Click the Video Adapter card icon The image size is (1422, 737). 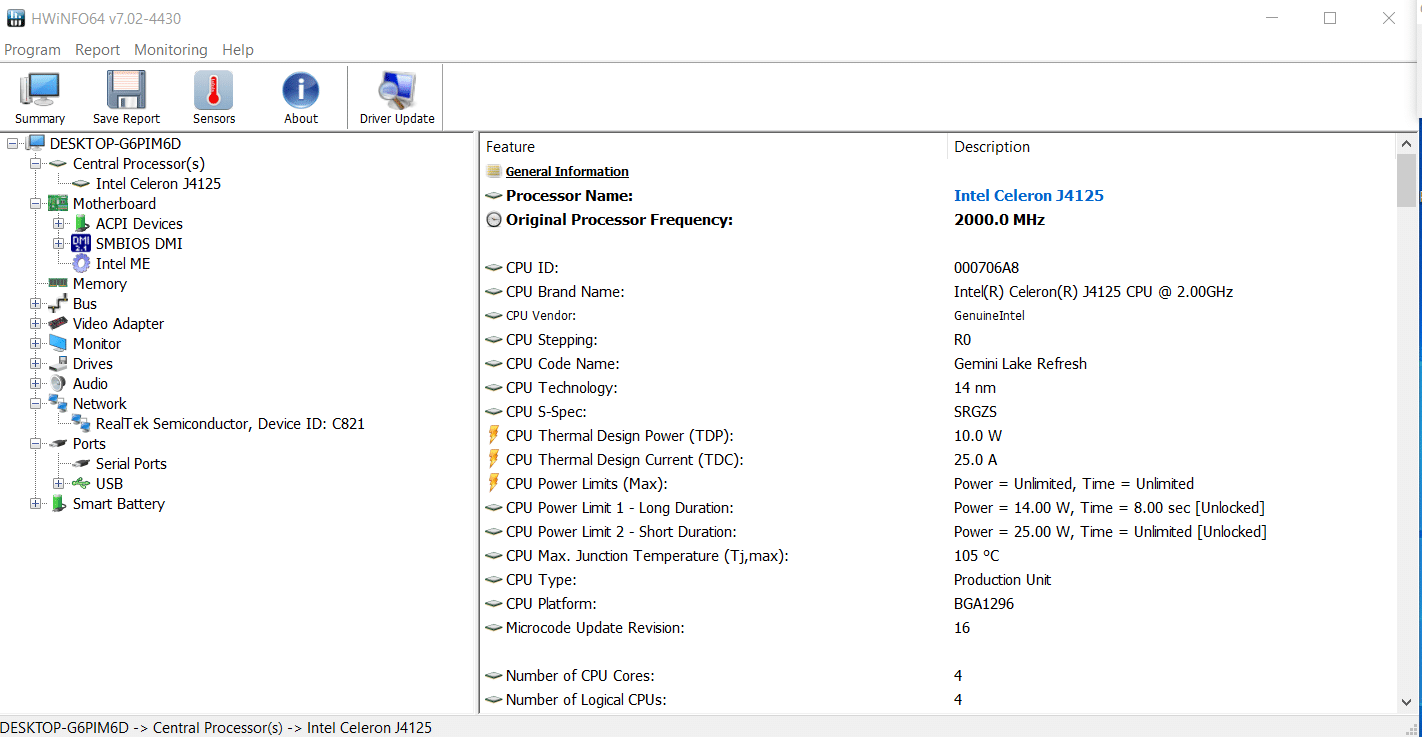pyautogui.click(x=59, y=323)
